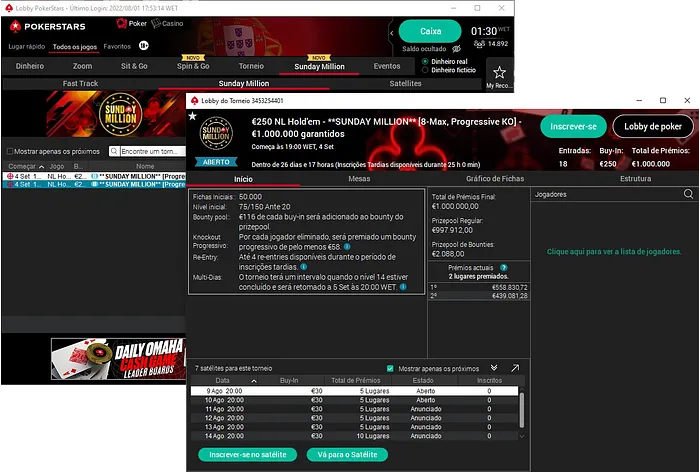Screen dimensions: 700x472
Task: Open the Torneio tab
Action: pos(251,66)
